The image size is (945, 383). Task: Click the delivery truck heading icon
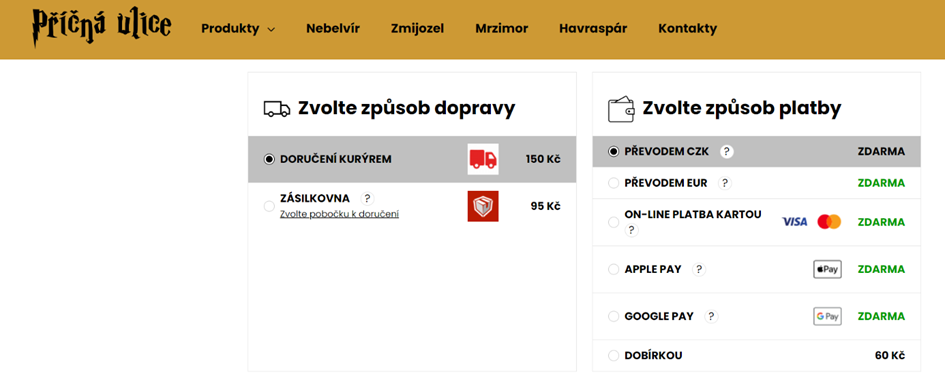(277, 109)
